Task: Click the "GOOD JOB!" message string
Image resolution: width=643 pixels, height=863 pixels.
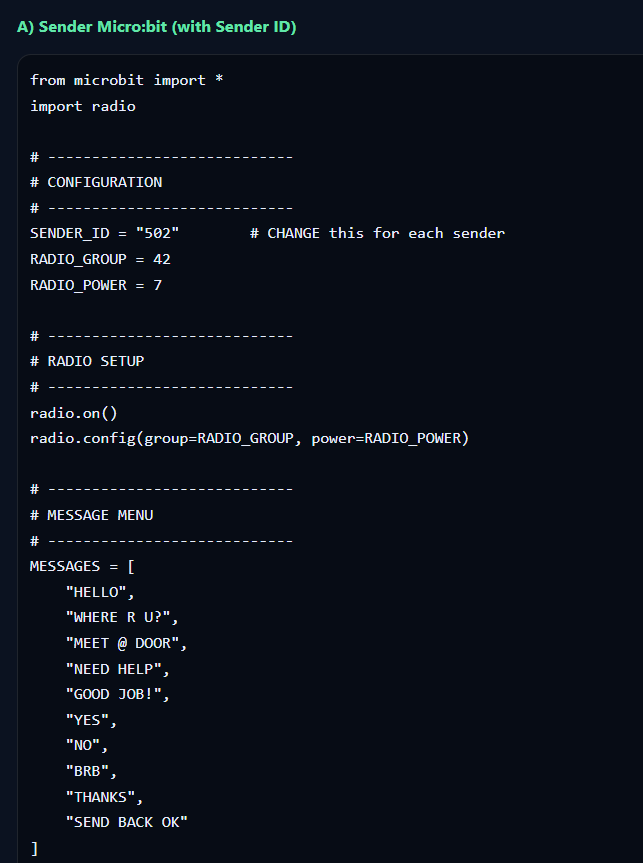Action: click(117, 694)
